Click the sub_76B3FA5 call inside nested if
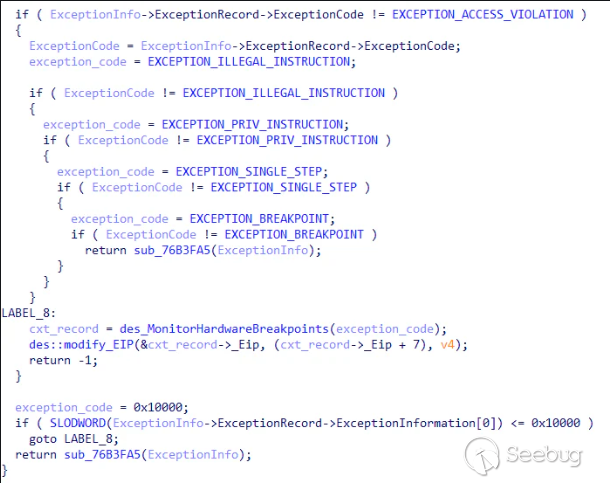610x483 pixels. click(172, 250)
